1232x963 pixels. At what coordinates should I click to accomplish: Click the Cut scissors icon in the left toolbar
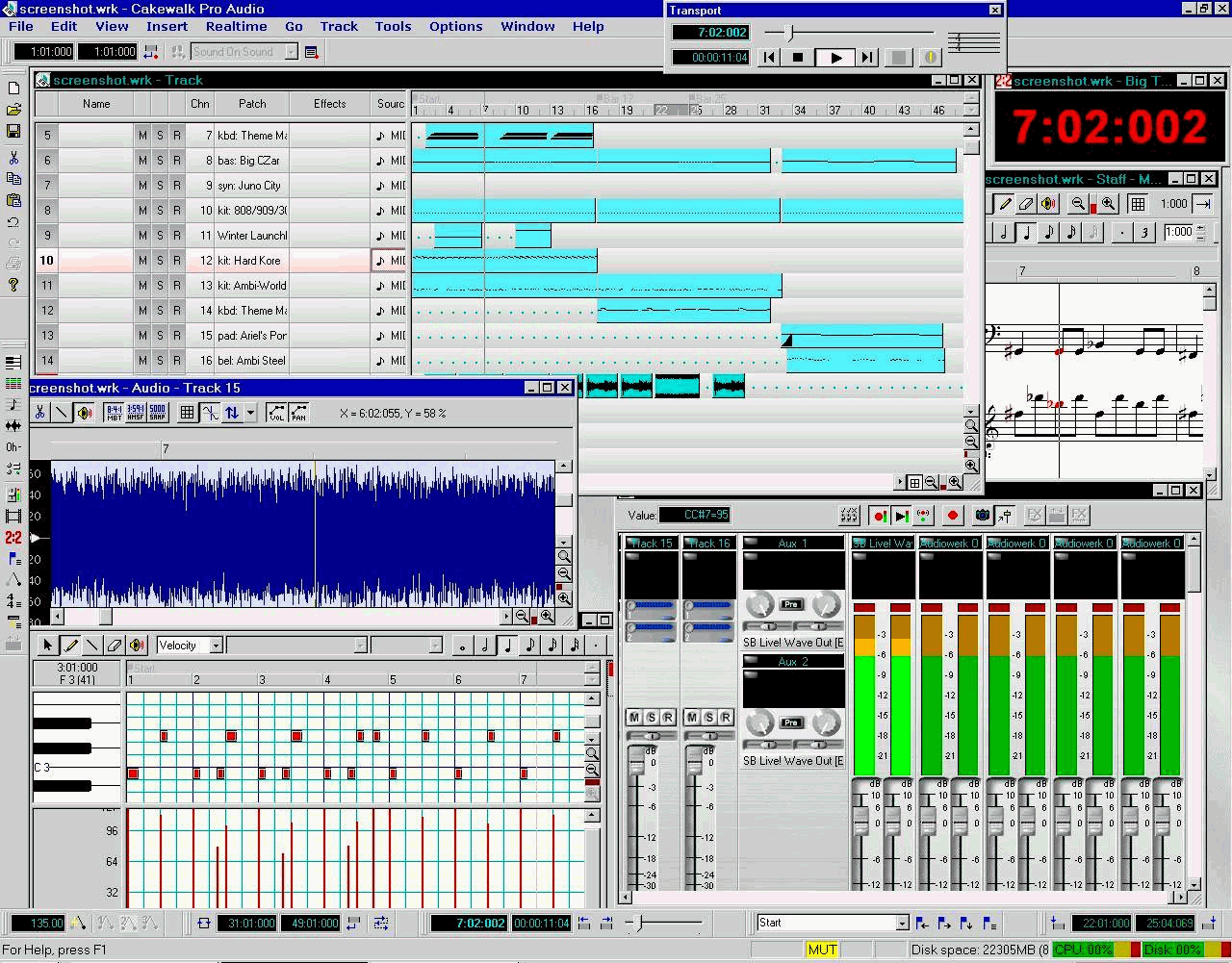coord(13,157)
